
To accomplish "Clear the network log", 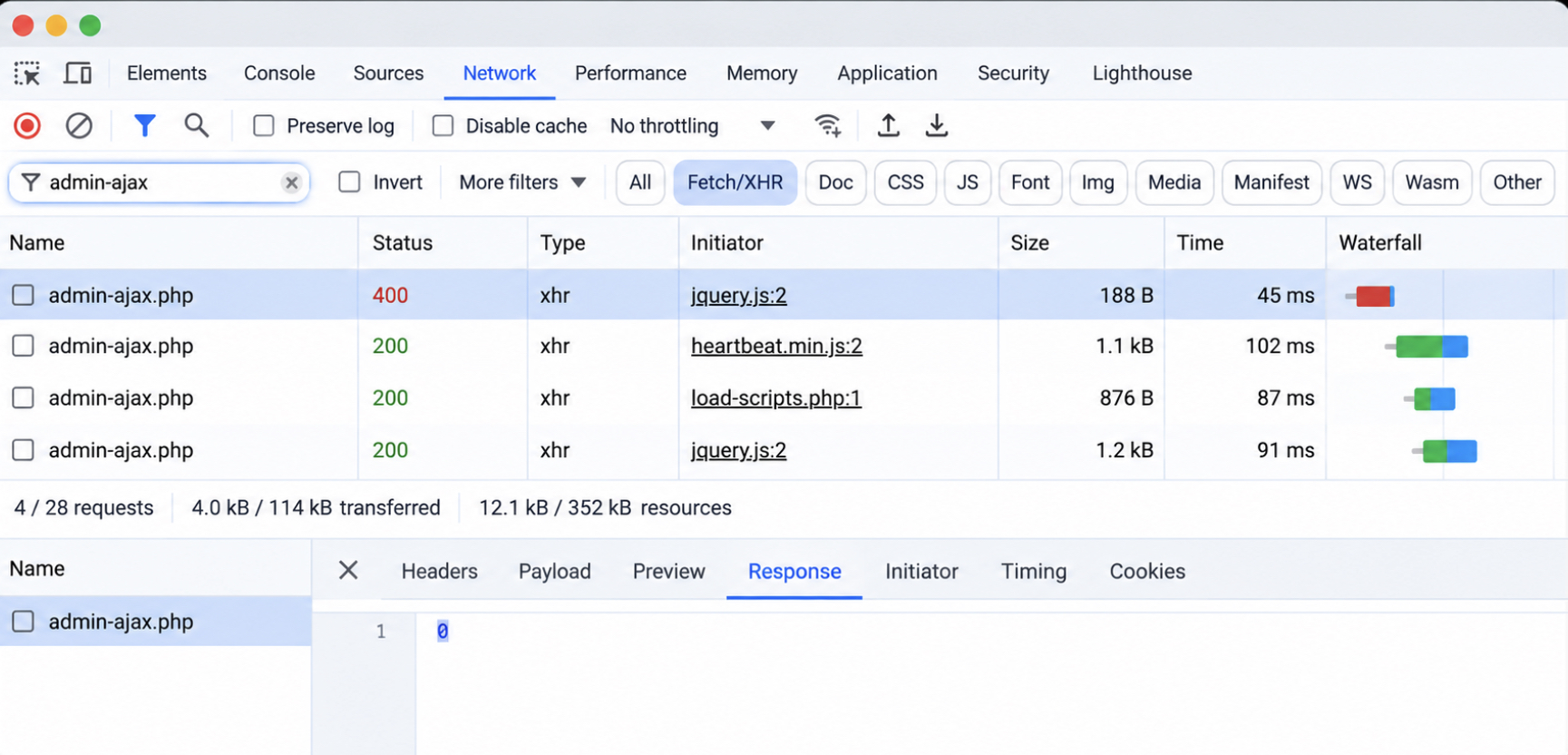I will click(79, 125).
